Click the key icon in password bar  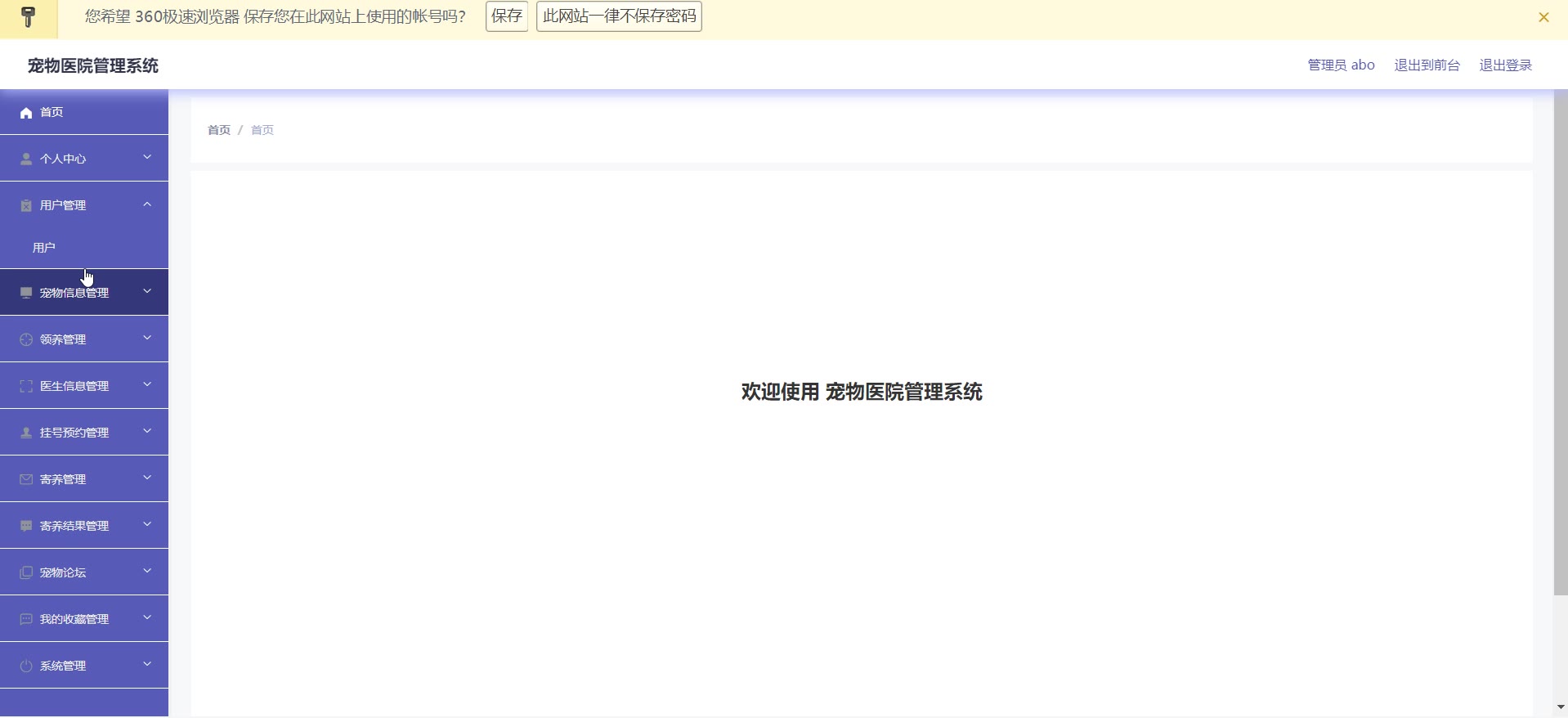tap(29, 17)
